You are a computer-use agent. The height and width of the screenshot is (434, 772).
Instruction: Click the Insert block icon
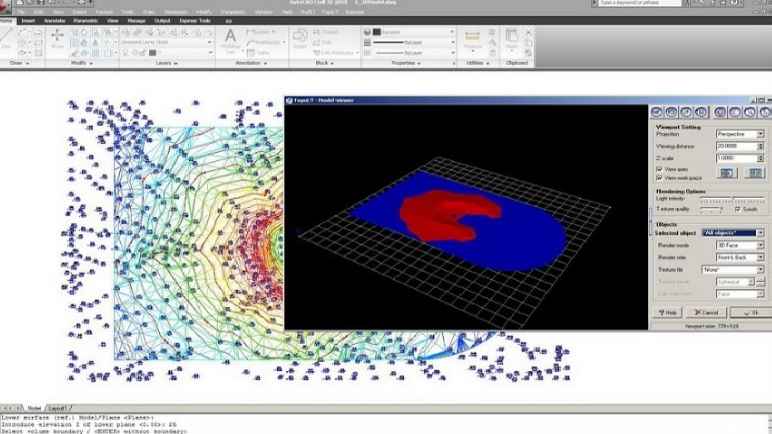[x=300, y=39]
